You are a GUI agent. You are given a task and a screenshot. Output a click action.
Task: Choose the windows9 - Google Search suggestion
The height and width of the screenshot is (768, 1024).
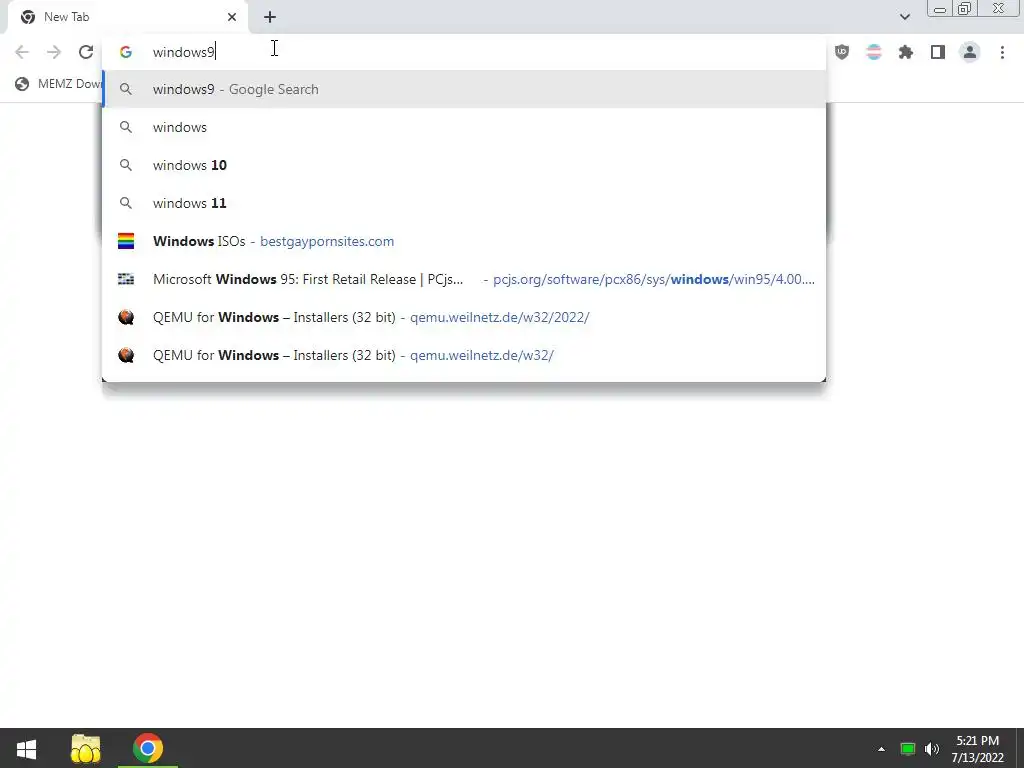(464, 89)
